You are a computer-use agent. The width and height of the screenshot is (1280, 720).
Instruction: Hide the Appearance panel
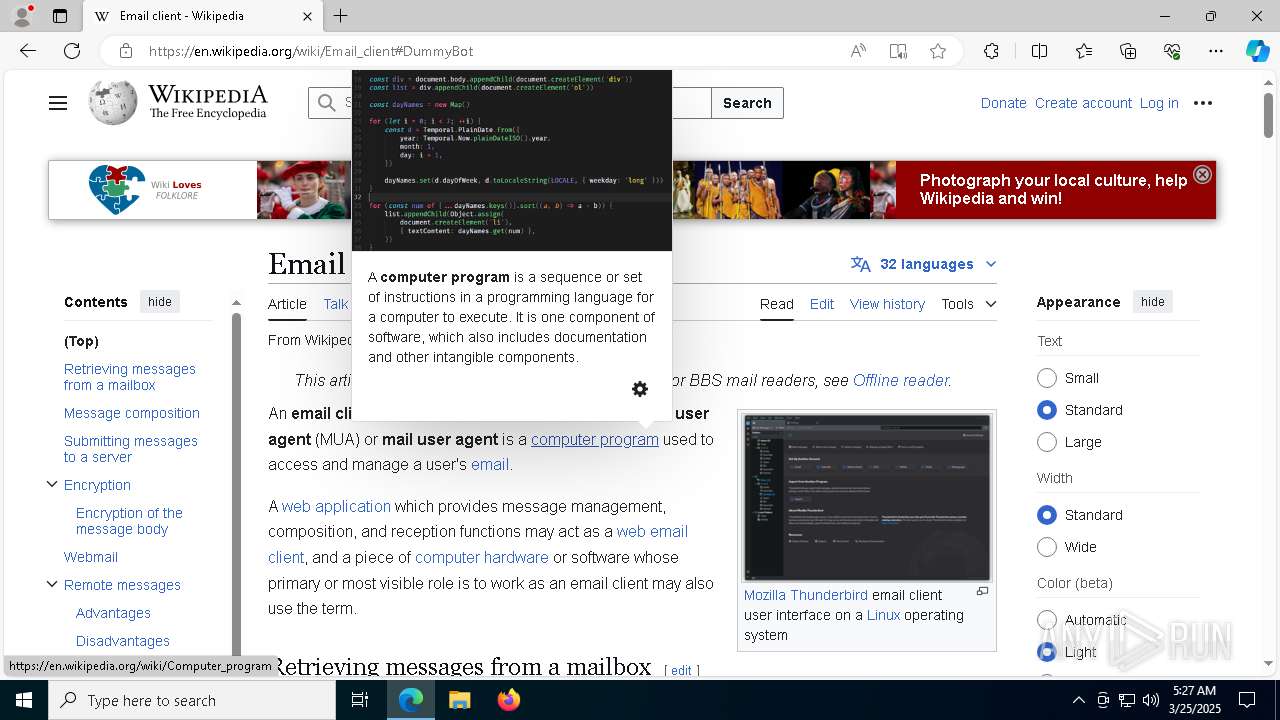(x=1153, y=302)
